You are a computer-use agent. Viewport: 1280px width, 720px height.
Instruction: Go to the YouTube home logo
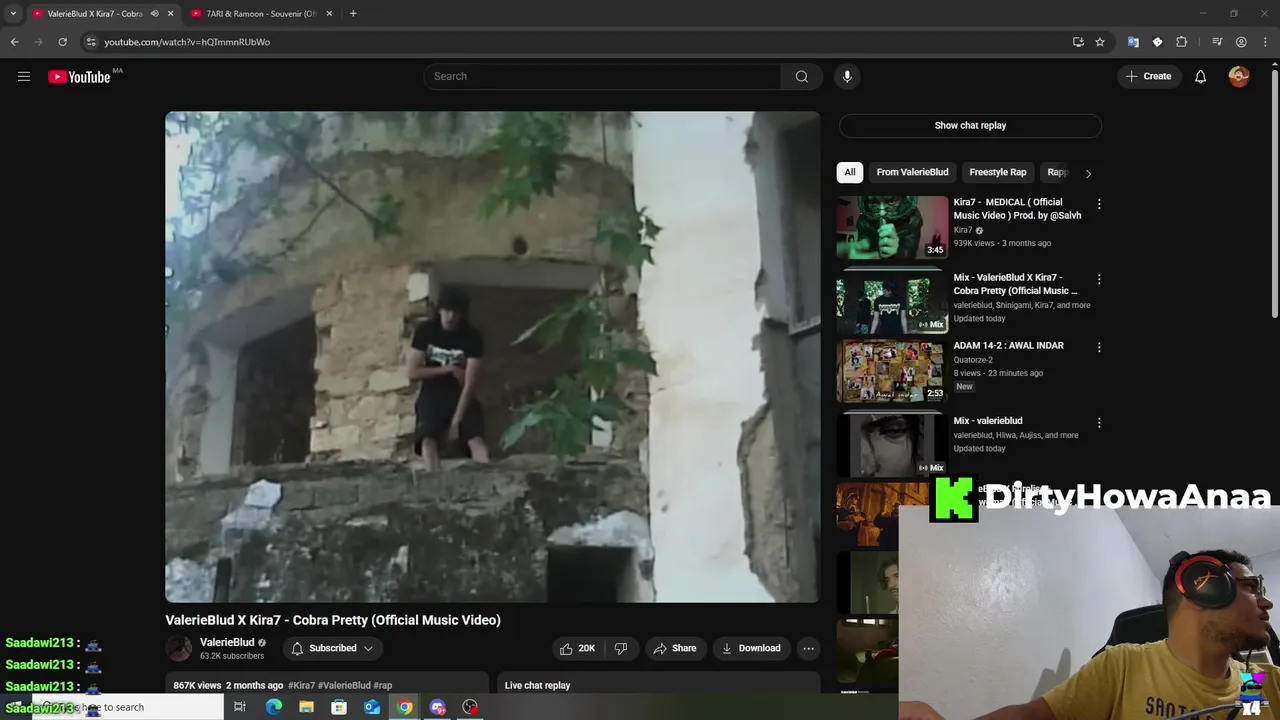[79, 77]
